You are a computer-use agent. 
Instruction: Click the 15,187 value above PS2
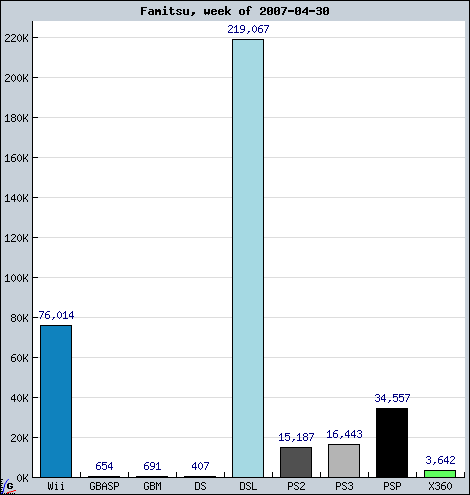tap(296, 437)
